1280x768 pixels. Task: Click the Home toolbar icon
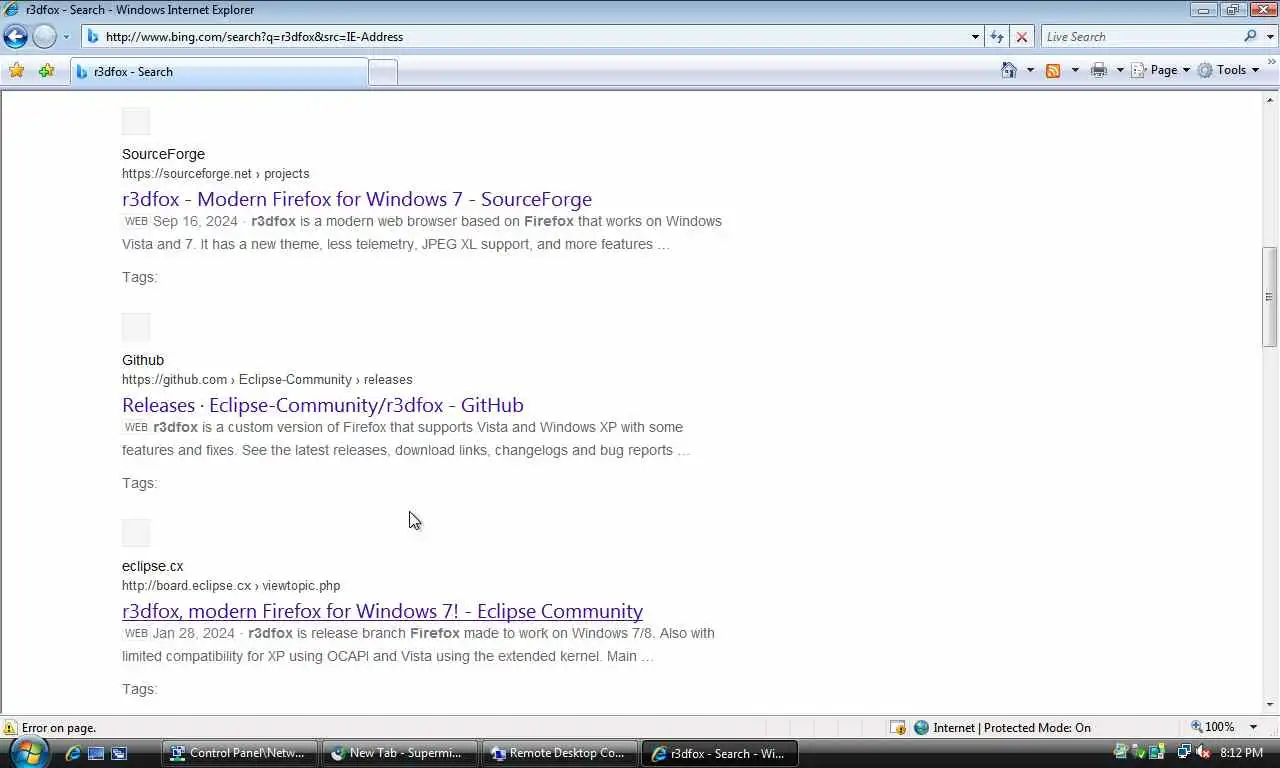(x=1009, y=70)
